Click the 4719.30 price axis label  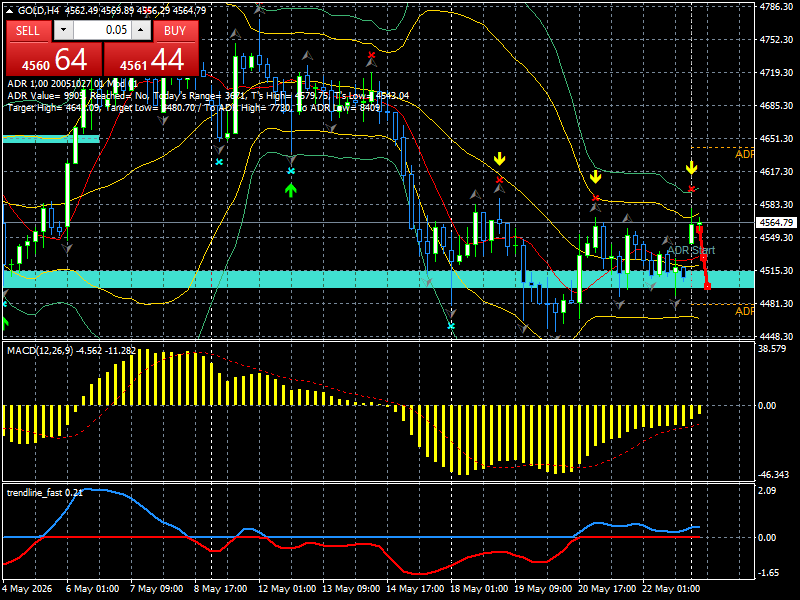click(776, 72)
